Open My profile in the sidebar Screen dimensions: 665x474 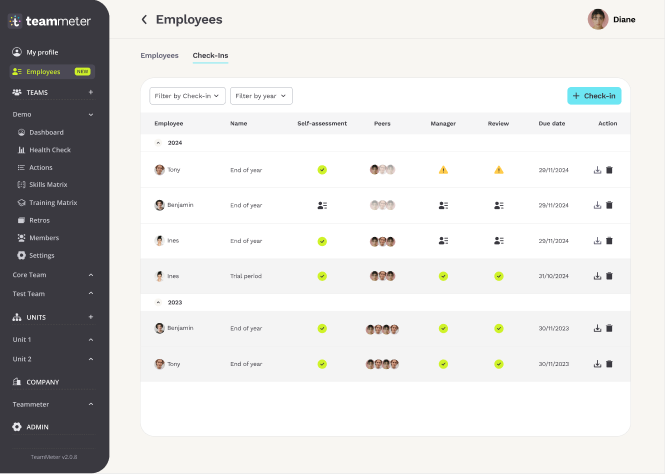41,52
